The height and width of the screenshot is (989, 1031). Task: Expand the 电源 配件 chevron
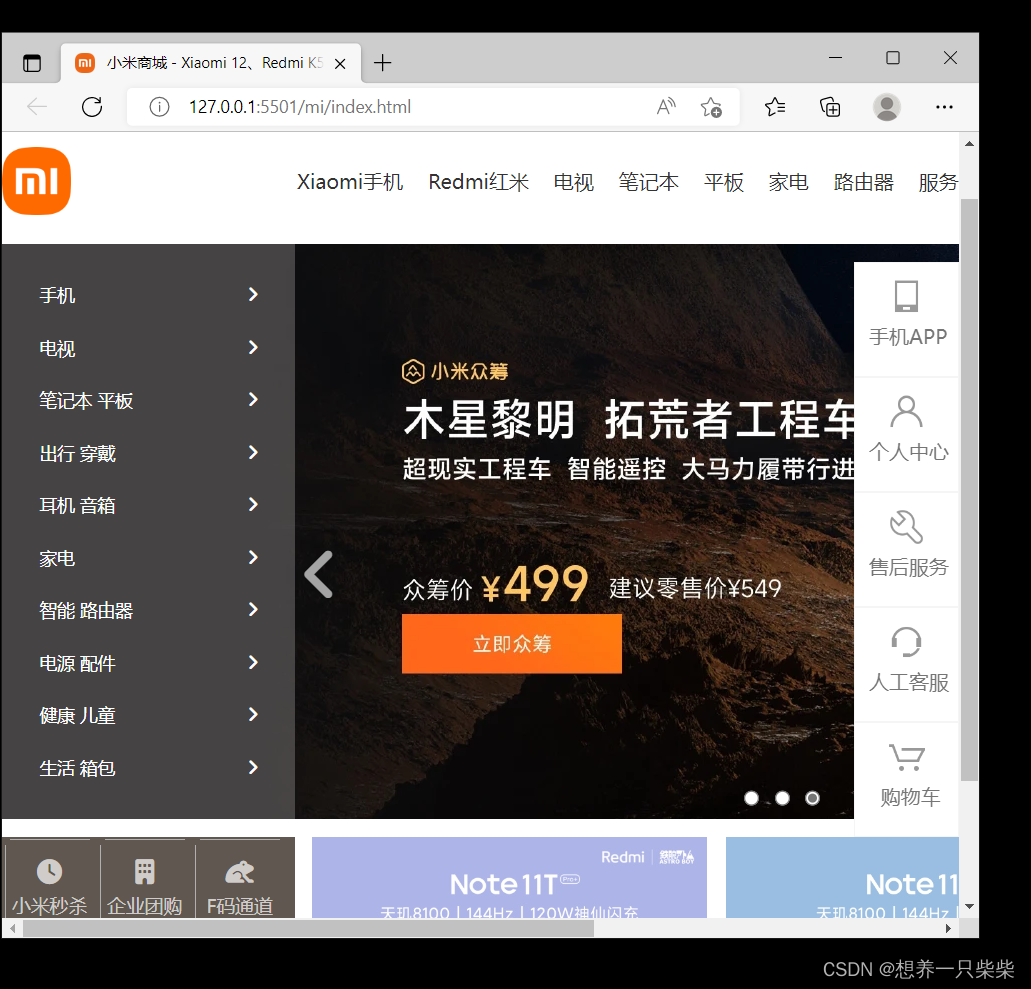tap(253, 662)
